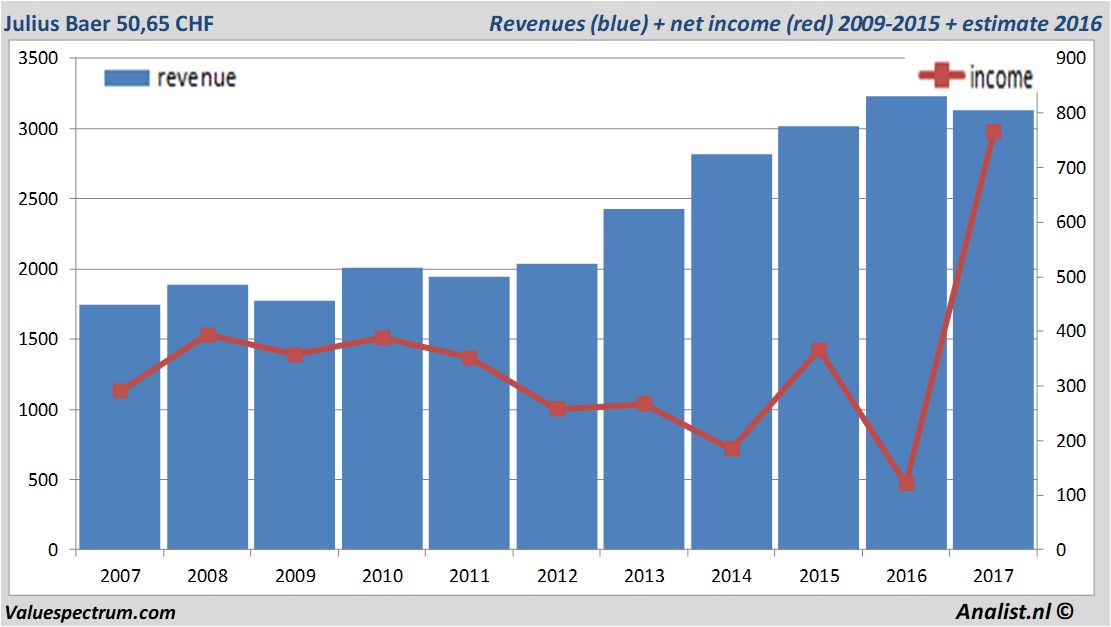Select the 2012 revenue bar

coord(557,407)
